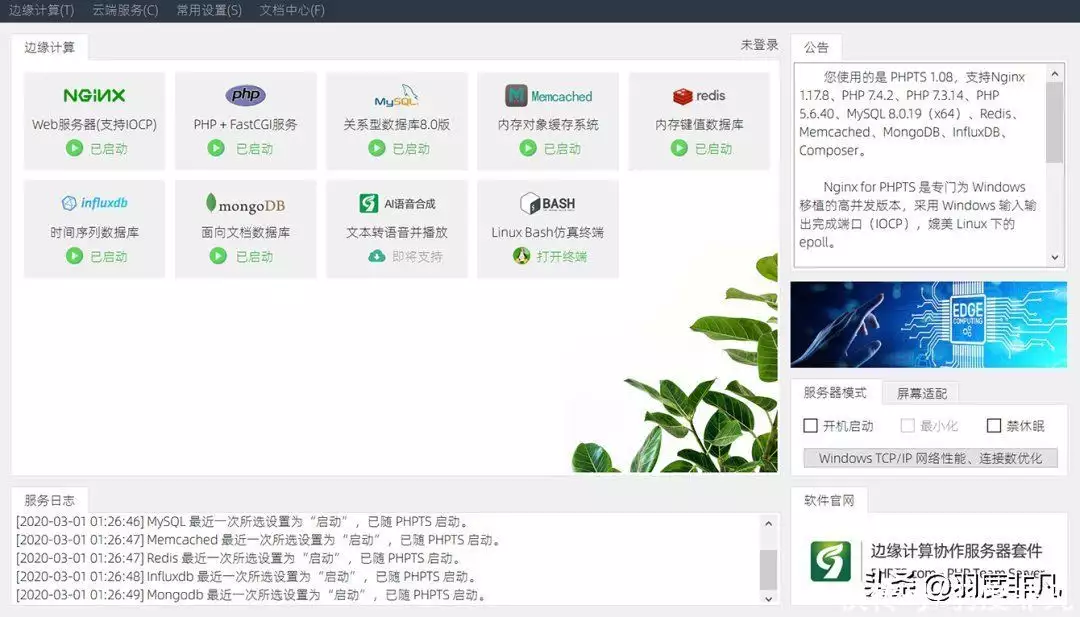Click the announcement panel scroll up arrow
Viewport: 1080px width, 617px height.
coord(1055,73)
